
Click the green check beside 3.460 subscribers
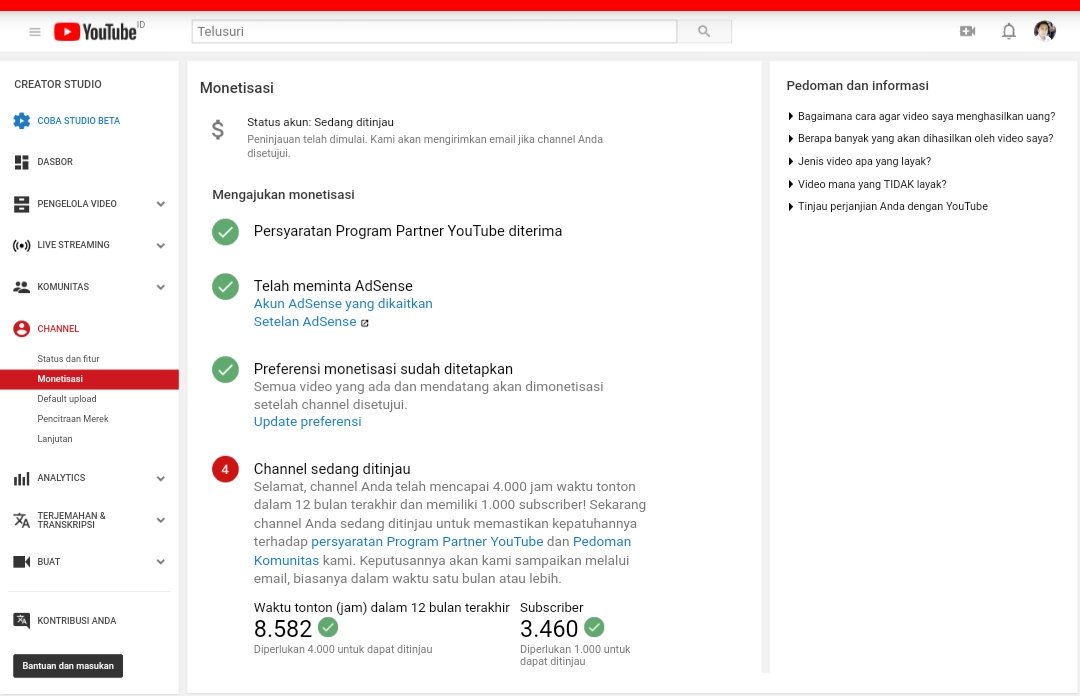tap(594, 627)
